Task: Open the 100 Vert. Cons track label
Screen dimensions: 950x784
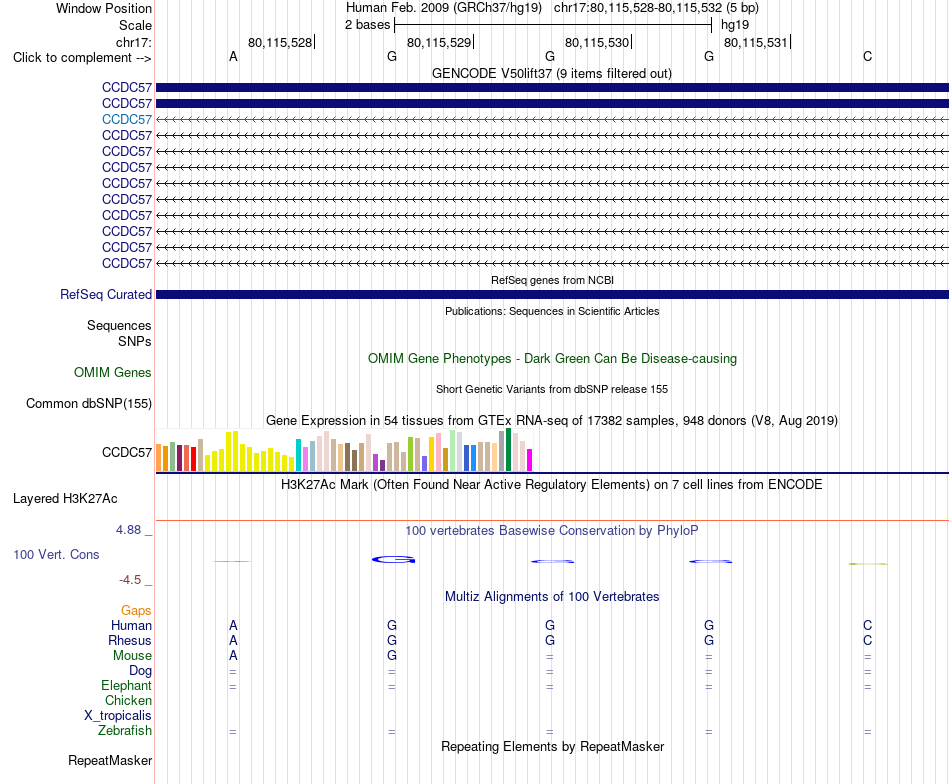Action: pos(56,554)
